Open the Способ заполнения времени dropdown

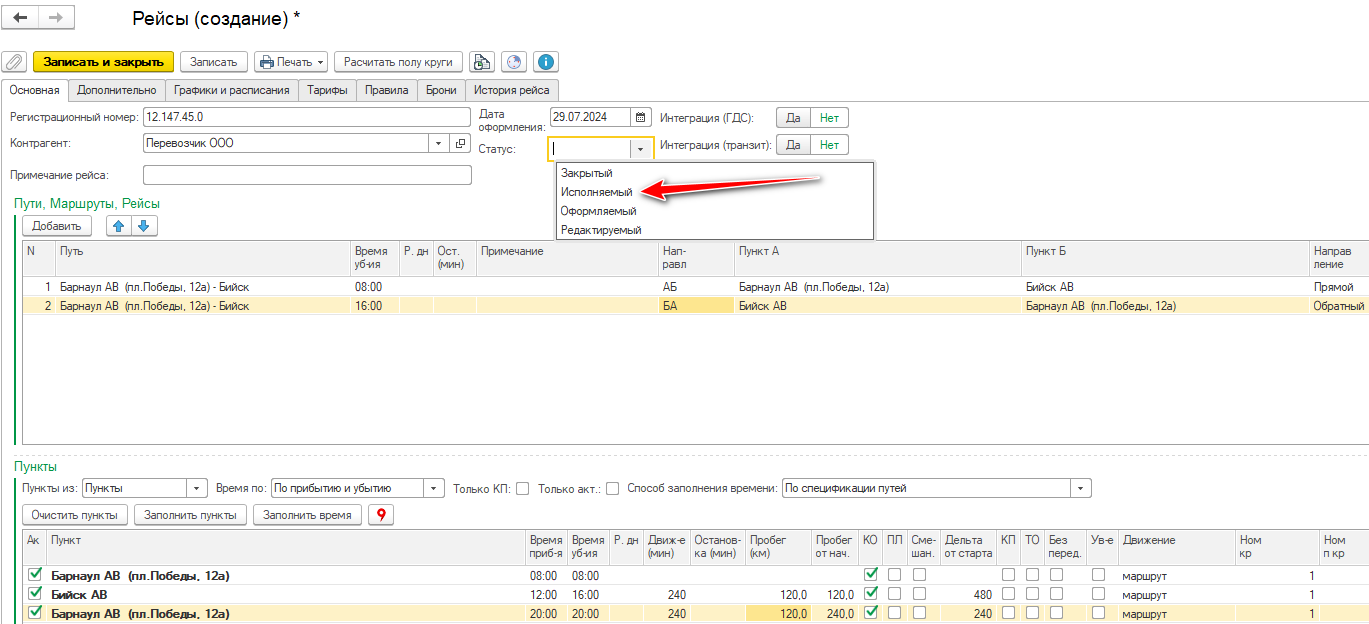(1081, 488)
